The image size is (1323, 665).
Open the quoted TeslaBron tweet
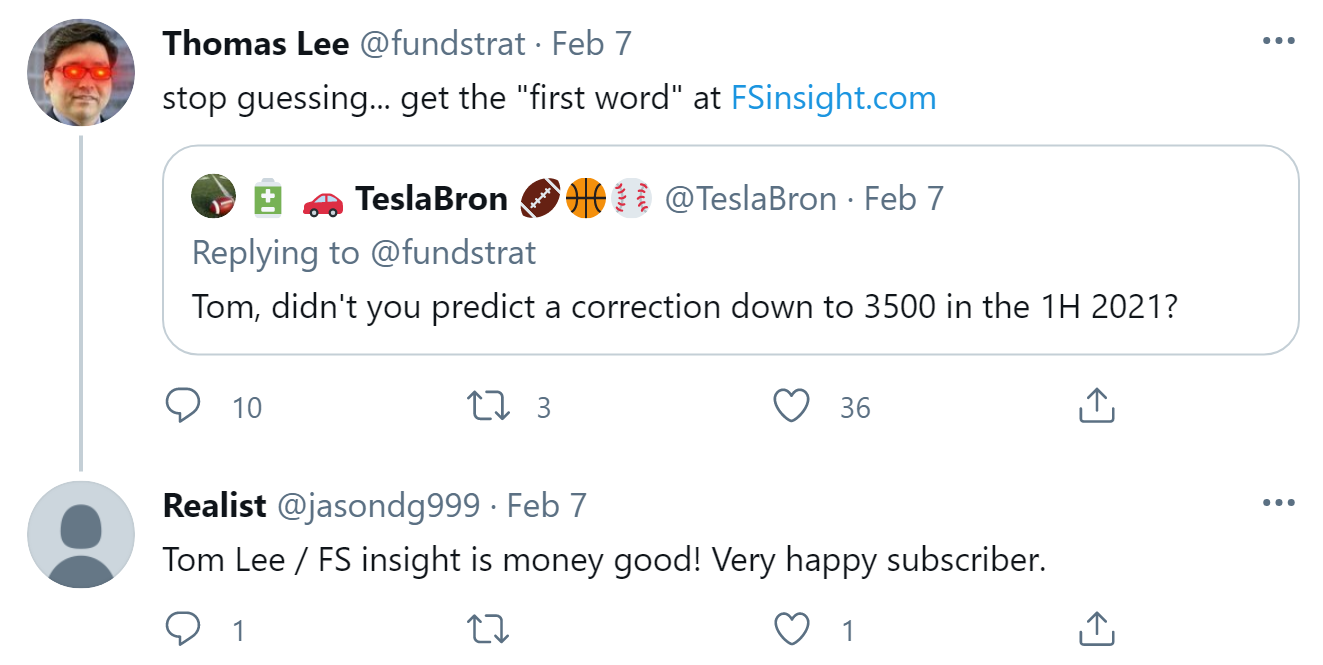[x=730, y=305]
